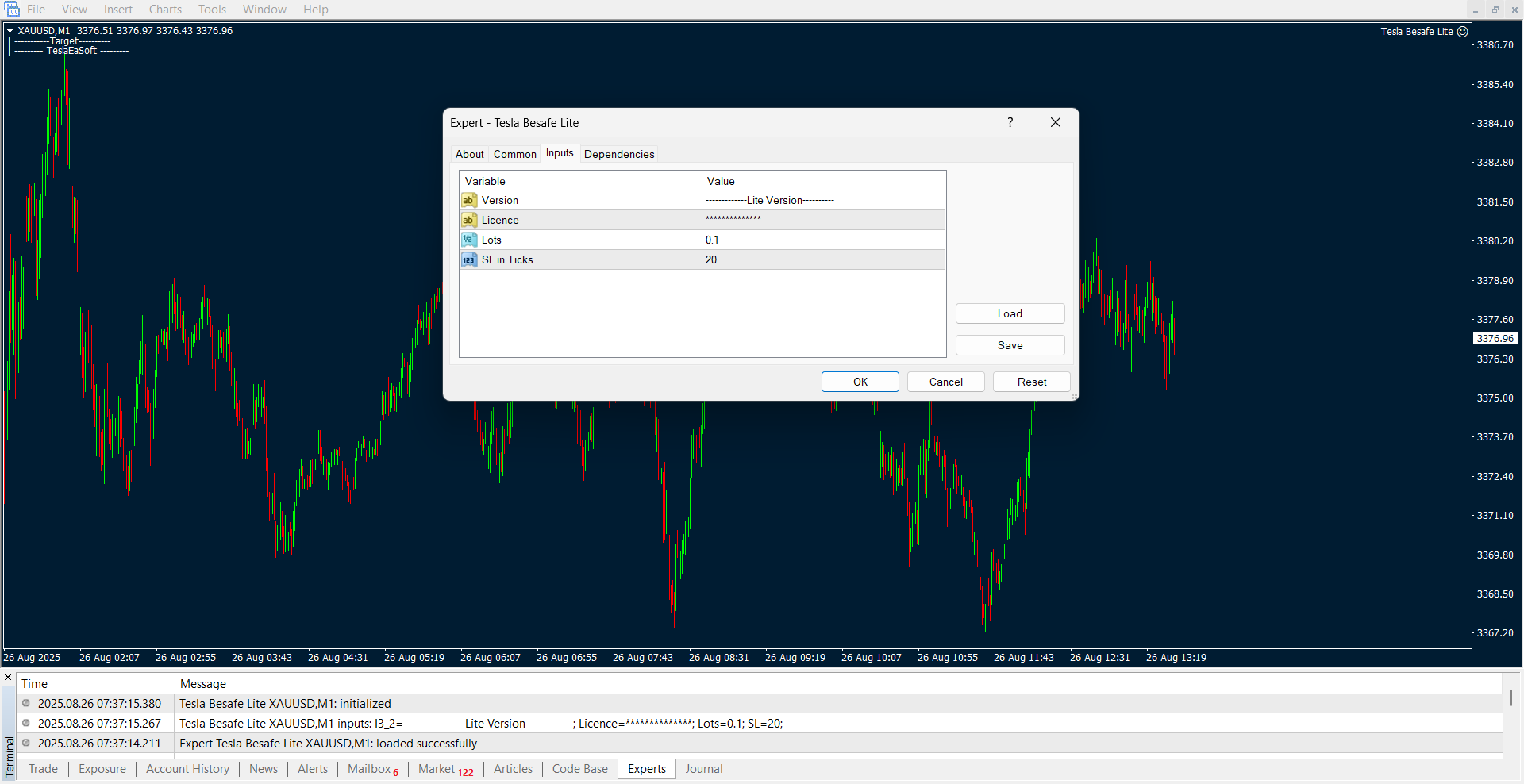
Task: Close the Terminal panel with its X icon
Action: pyautogui.click(x=8, y=678)
